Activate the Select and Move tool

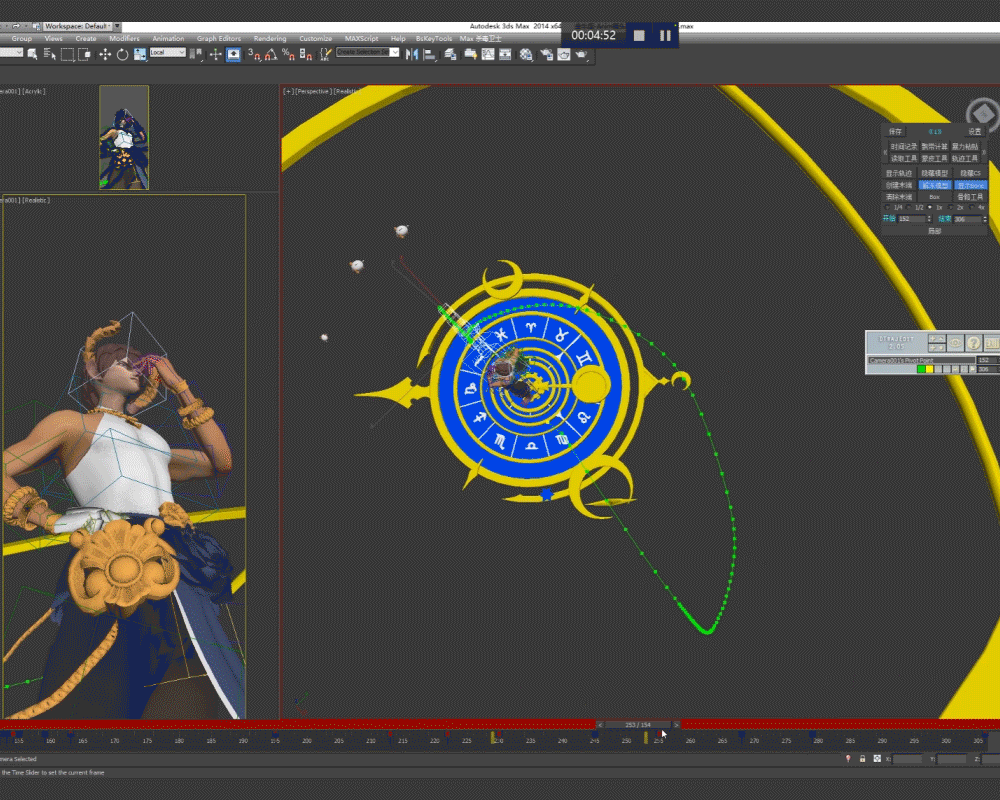pos(105,55)
